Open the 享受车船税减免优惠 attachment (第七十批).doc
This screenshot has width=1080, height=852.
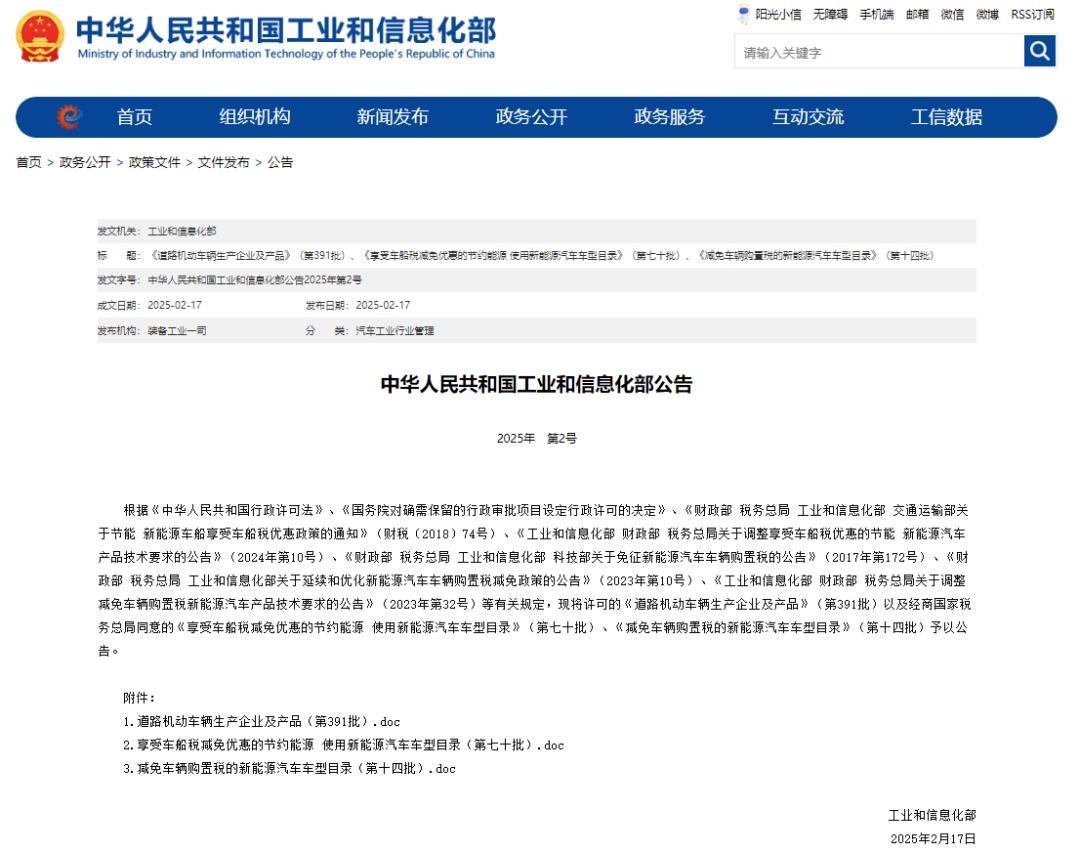(x=343, y=745)
